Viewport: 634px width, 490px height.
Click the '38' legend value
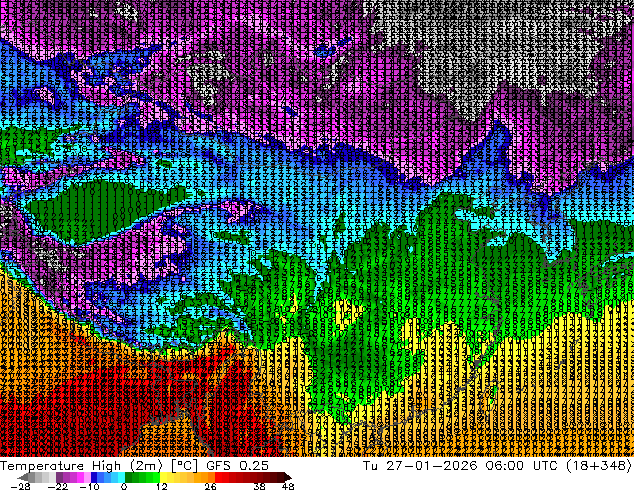click(260, 486)
